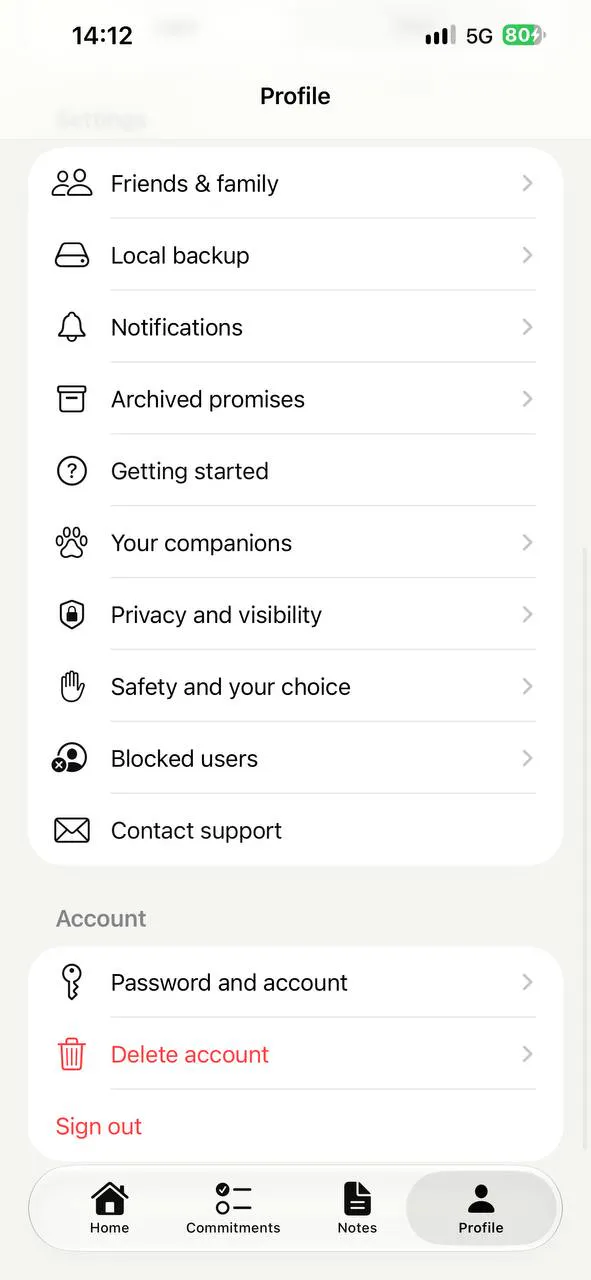The image size is (591, 1280).
Task: Tap the red Sign out link
Action: (99, 1127)
